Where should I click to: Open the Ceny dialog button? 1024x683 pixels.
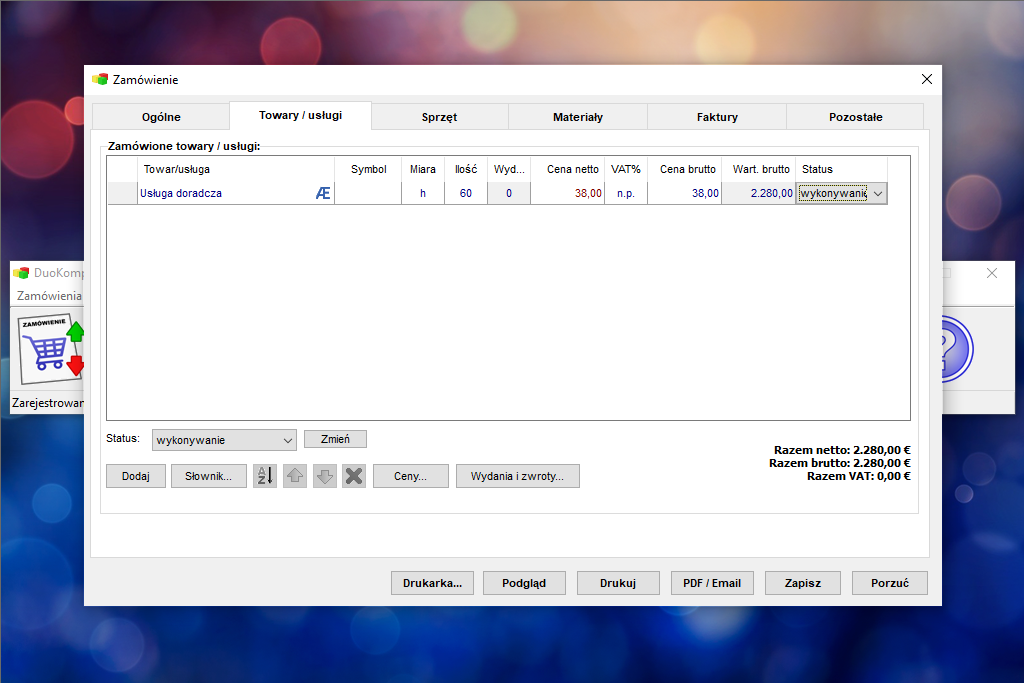click(x=411, y=476)
